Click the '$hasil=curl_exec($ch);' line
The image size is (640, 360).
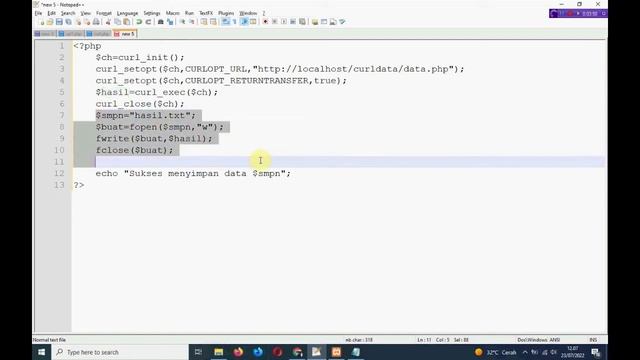pos(157,92)
